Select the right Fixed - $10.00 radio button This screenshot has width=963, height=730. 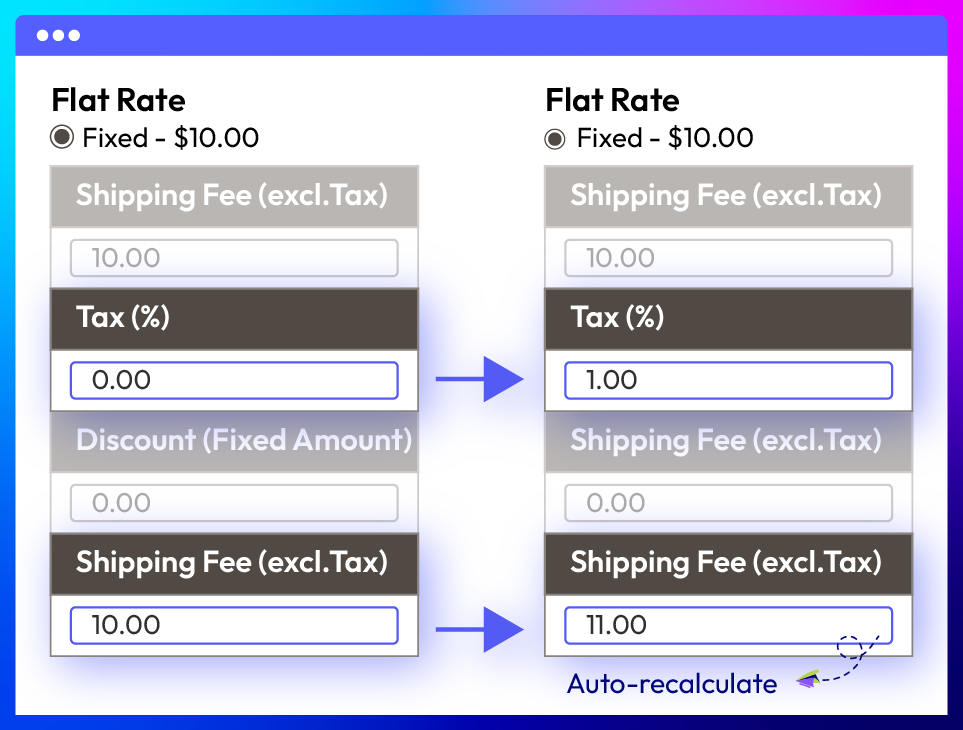pyautogui.click(x=555, y=139)
